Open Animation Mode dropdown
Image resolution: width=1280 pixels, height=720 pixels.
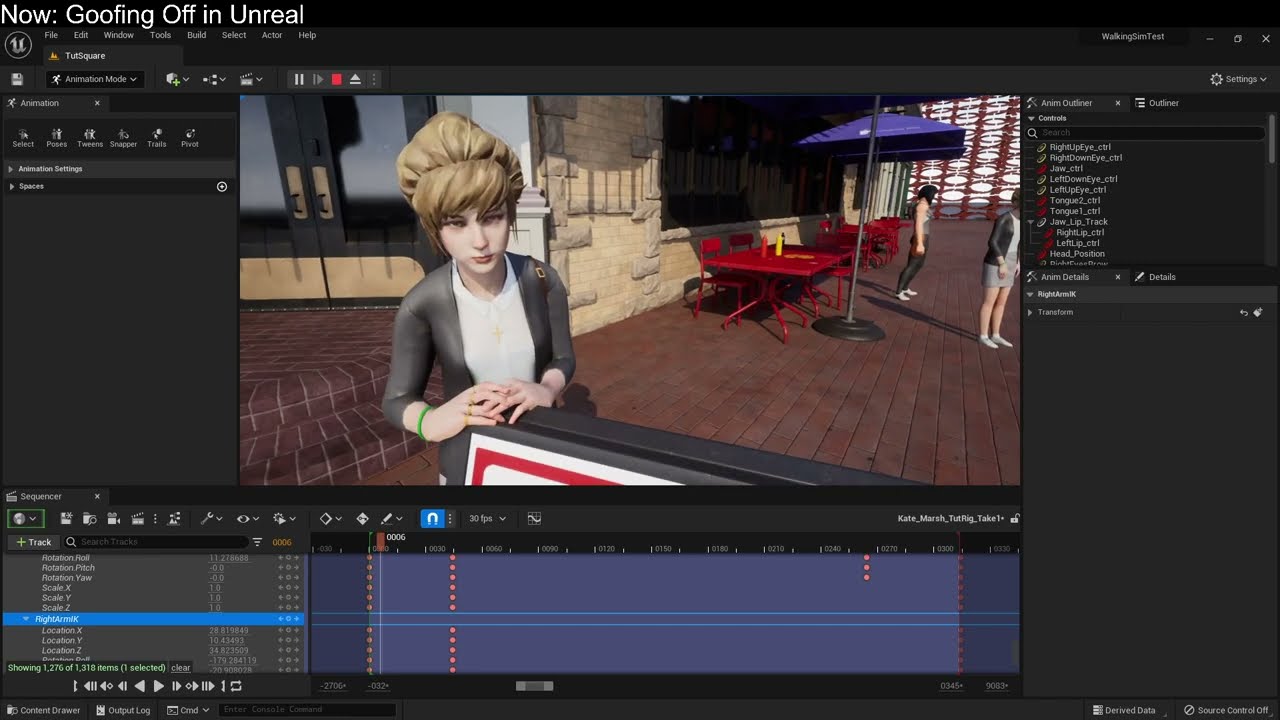point(96,79)
